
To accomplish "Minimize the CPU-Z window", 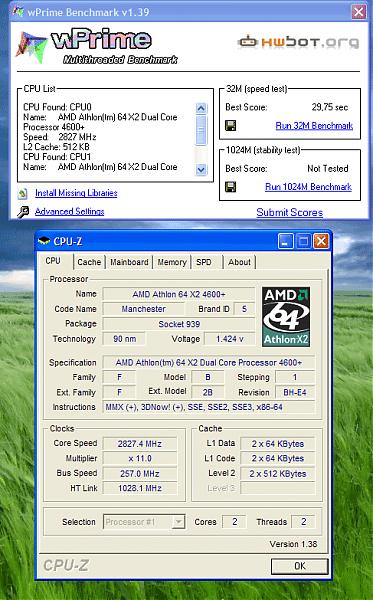I will (x=286, y=241).
